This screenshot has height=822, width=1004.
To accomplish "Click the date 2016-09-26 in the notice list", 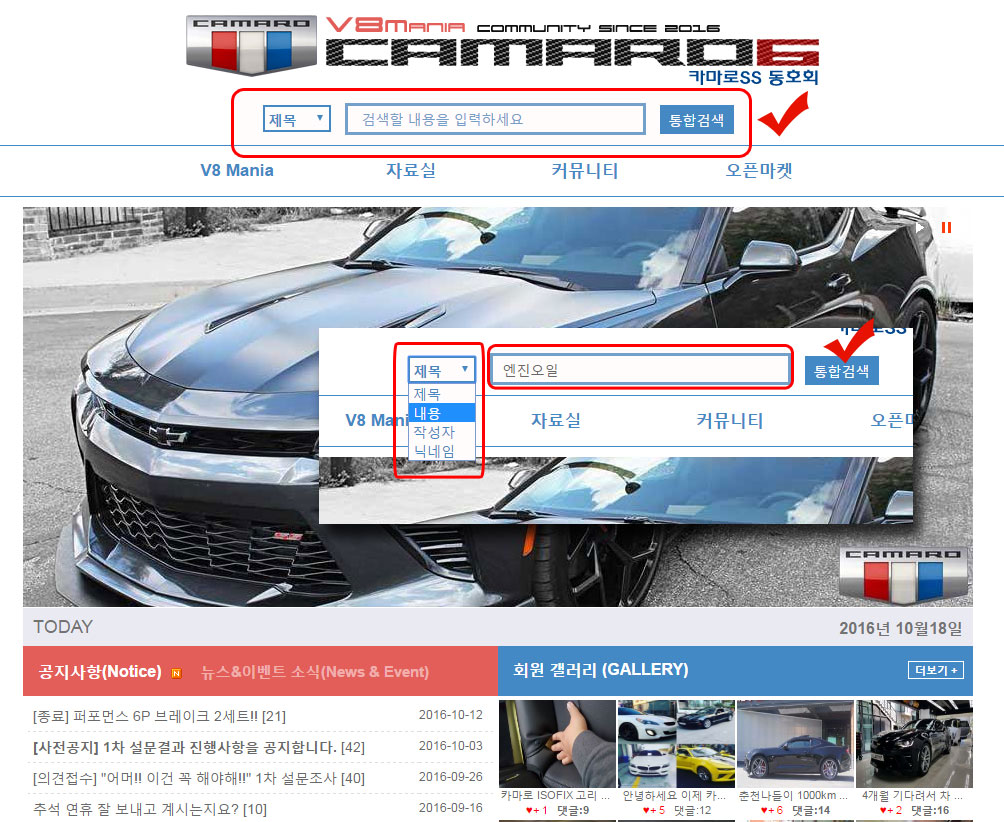I will pos(451,777).
